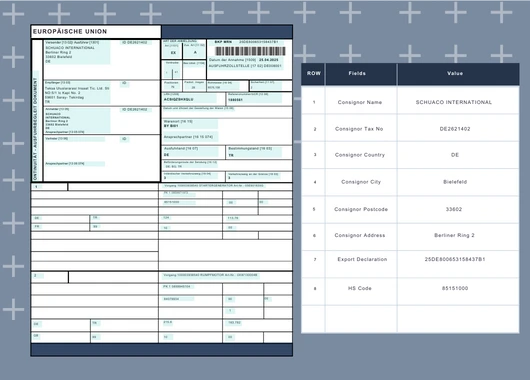Click the Berliner Ring 2 value in the table
530x380 pixels.
(x=454, y=235)
